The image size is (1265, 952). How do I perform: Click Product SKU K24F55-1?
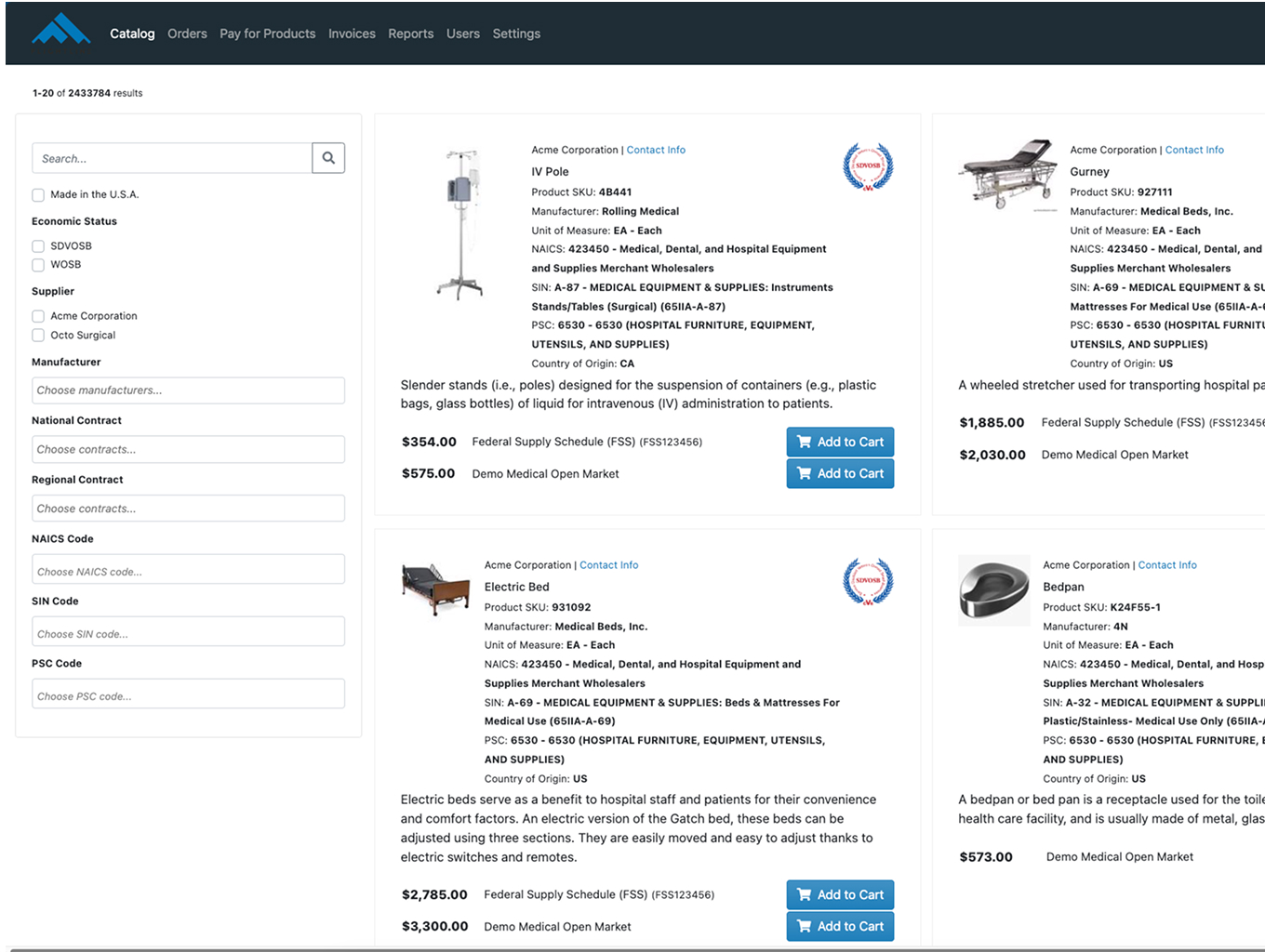pyautogui.click(x=1135, y=607)
